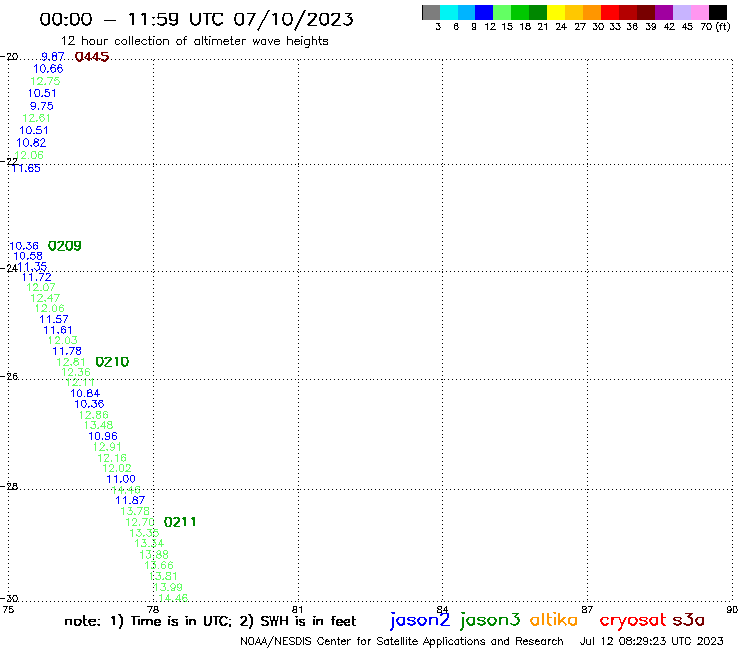
Task: Click the longitude label '81' on the axis
Action: click(x=298, y=609)
